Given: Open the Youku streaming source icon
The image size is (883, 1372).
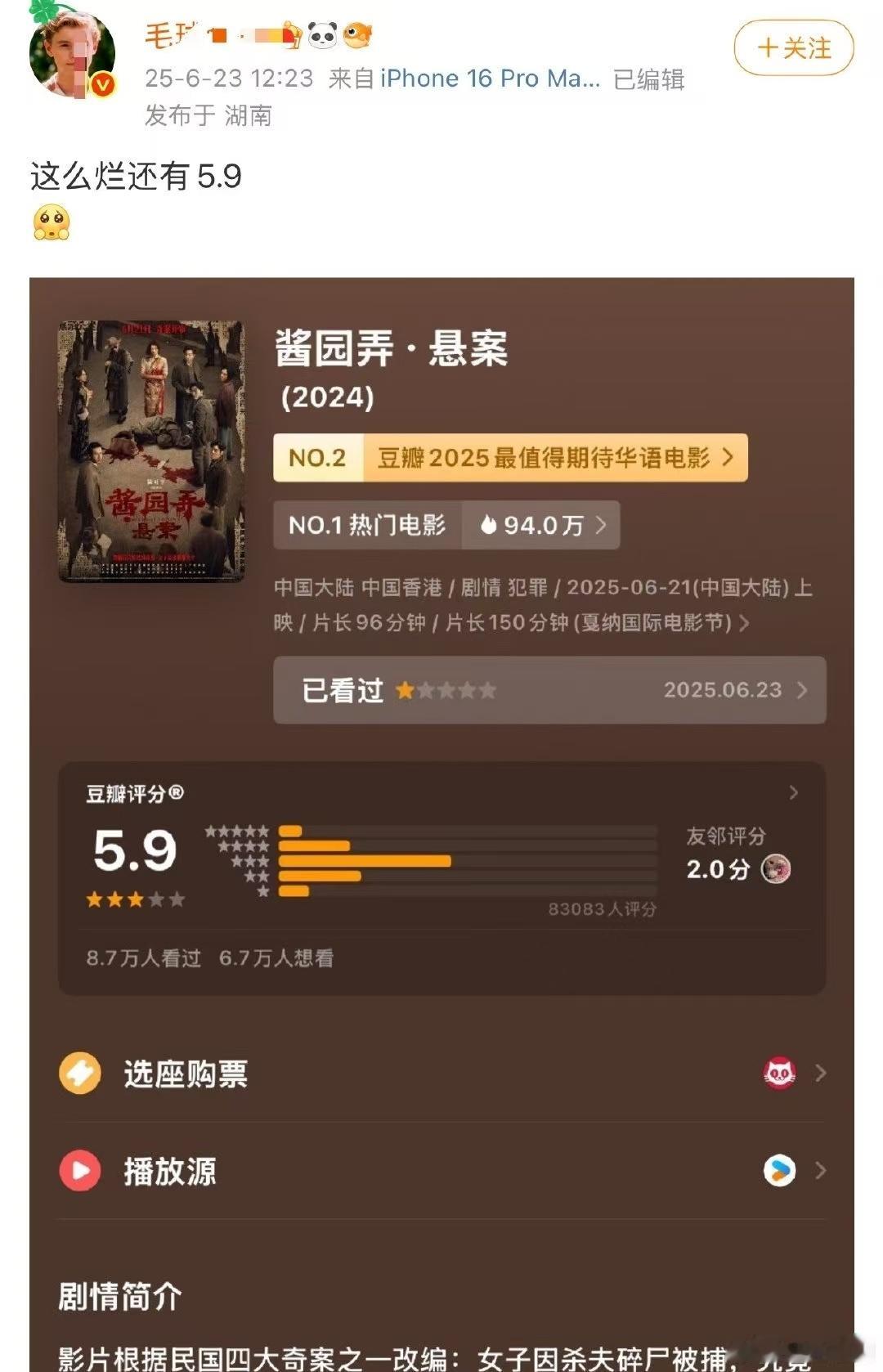Looking at the screenshot, I should [779, 1170].
